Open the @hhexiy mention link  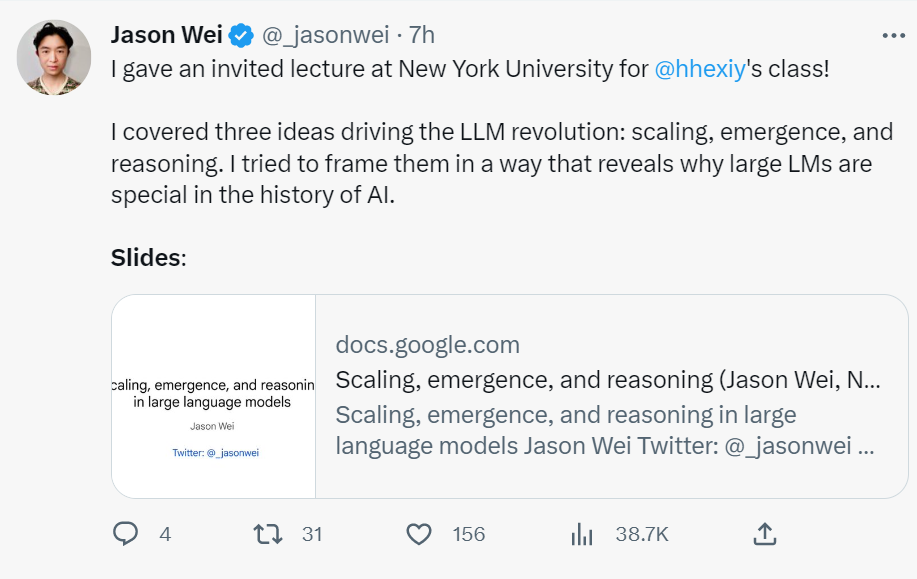coord(700,69)
